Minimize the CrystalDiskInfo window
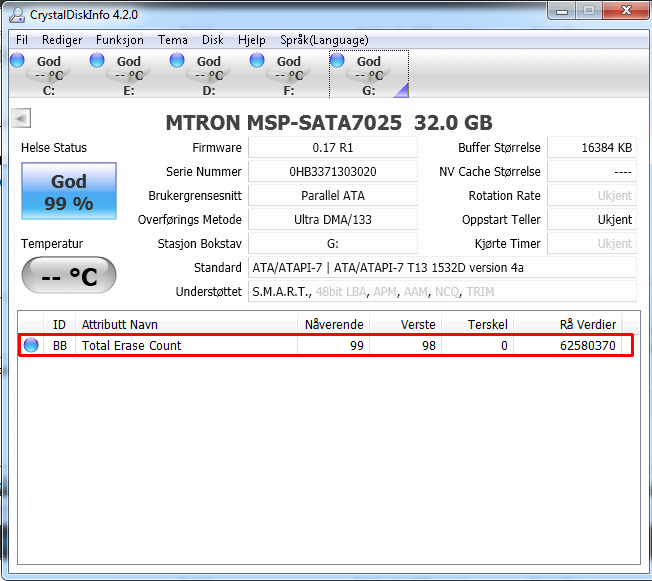The height and width of the screenshot is (581, 652). coord(562,11)
